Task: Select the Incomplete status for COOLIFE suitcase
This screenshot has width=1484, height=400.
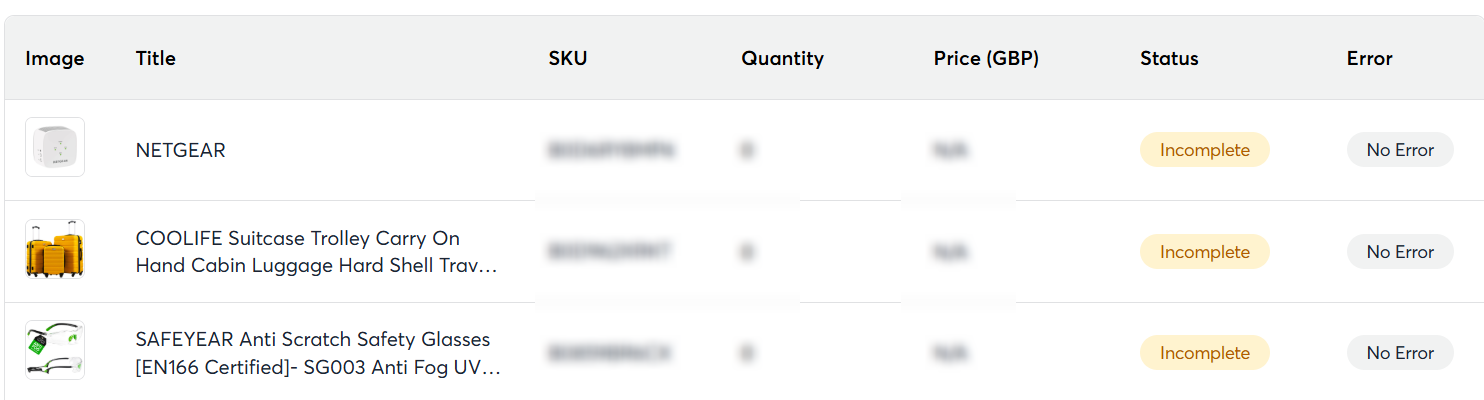Action: coord(1204,252)
